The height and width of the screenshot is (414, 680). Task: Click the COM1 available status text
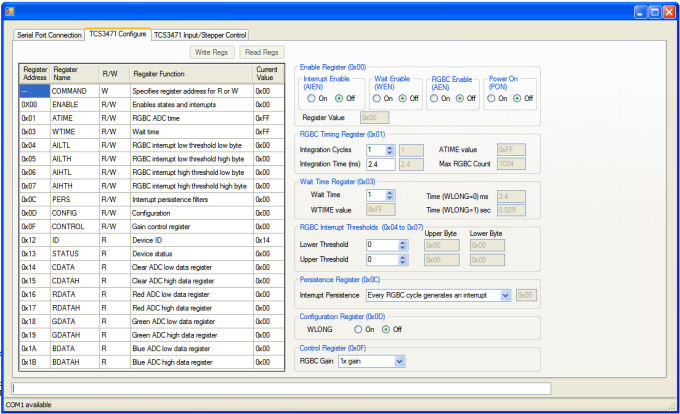coord(29,405)
